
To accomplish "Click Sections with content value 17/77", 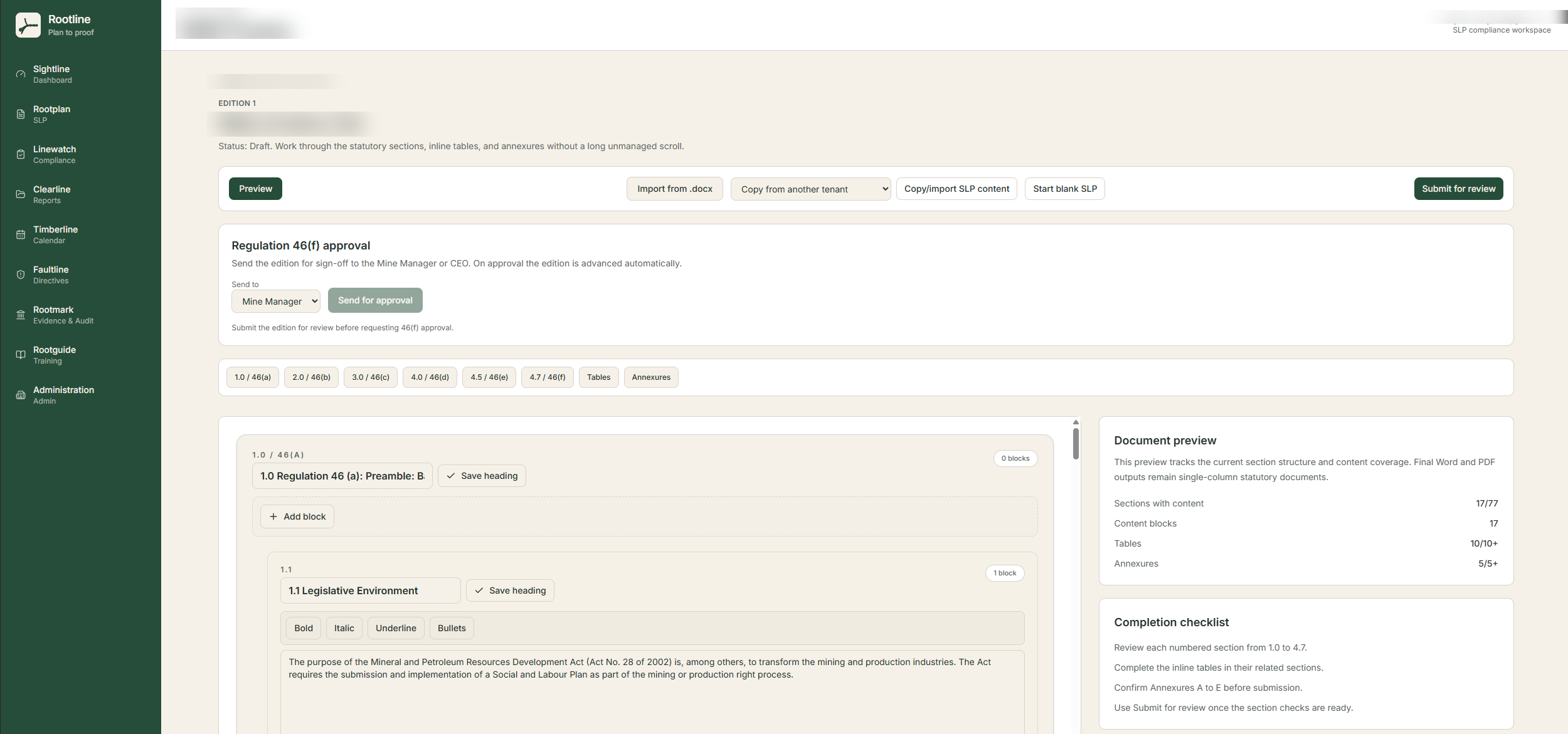I will tap(1486, 503).
